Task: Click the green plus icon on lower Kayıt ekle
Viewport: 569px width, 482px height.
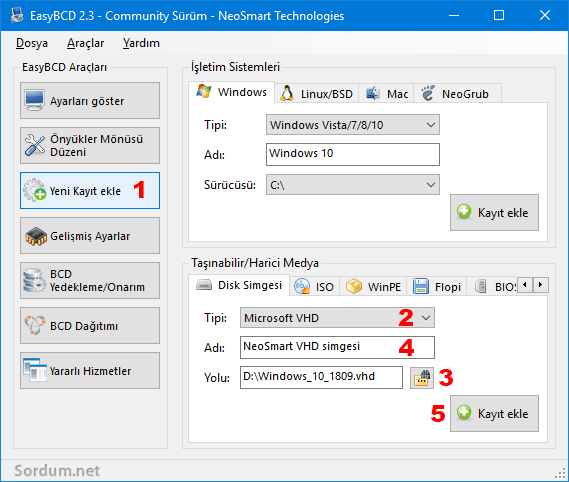Action: pos(464,412)
